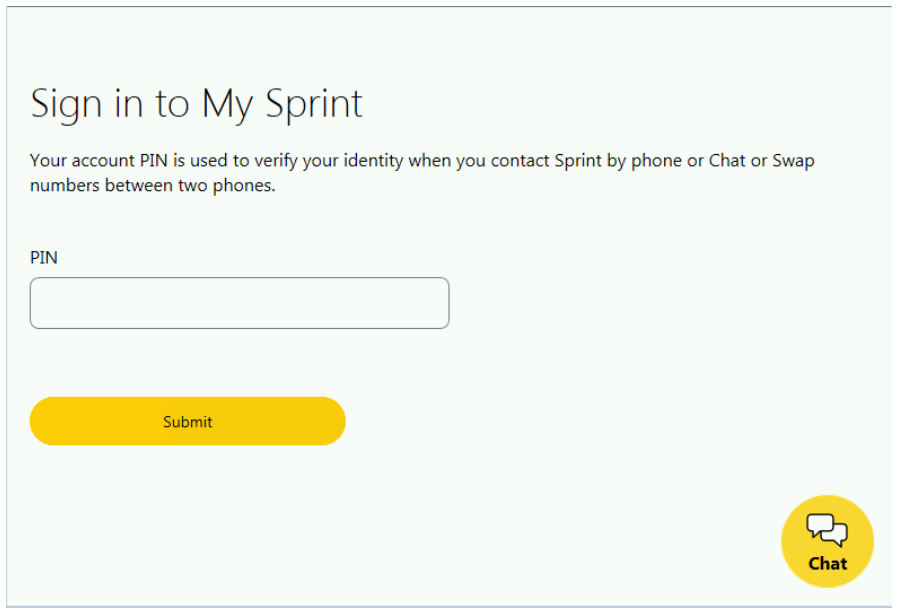The width and height of the screenshot is (903, 614).
Task: Click 'Sign in' at start of heading
Action: point(86,104)
